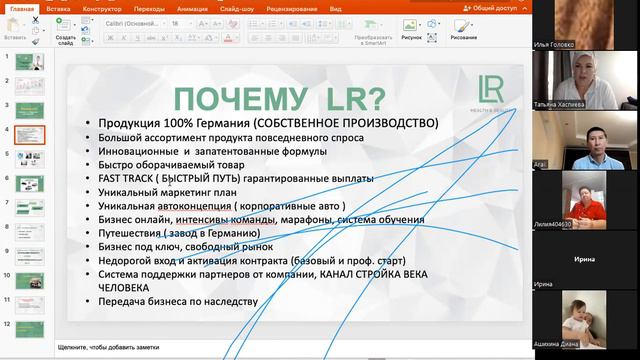Open the Создать слайд dropdown arrow

[74, 25]
